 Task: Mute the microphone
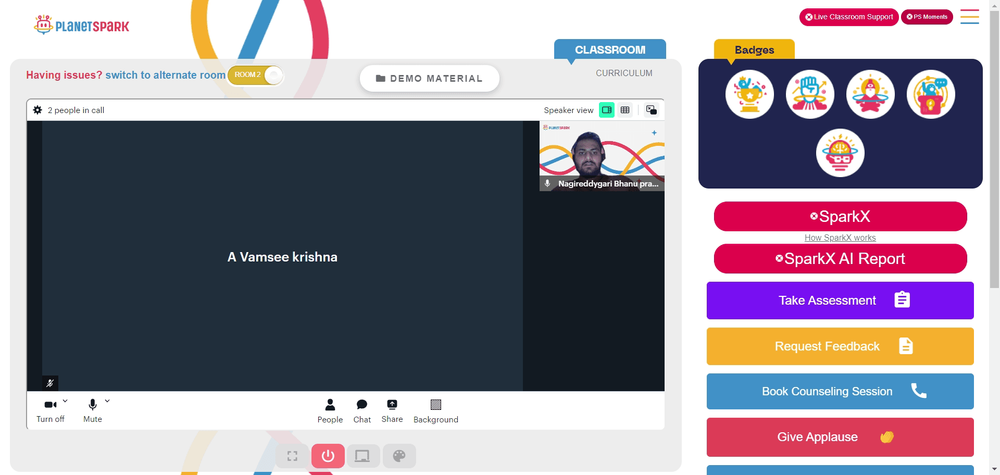tap(92, 411)
